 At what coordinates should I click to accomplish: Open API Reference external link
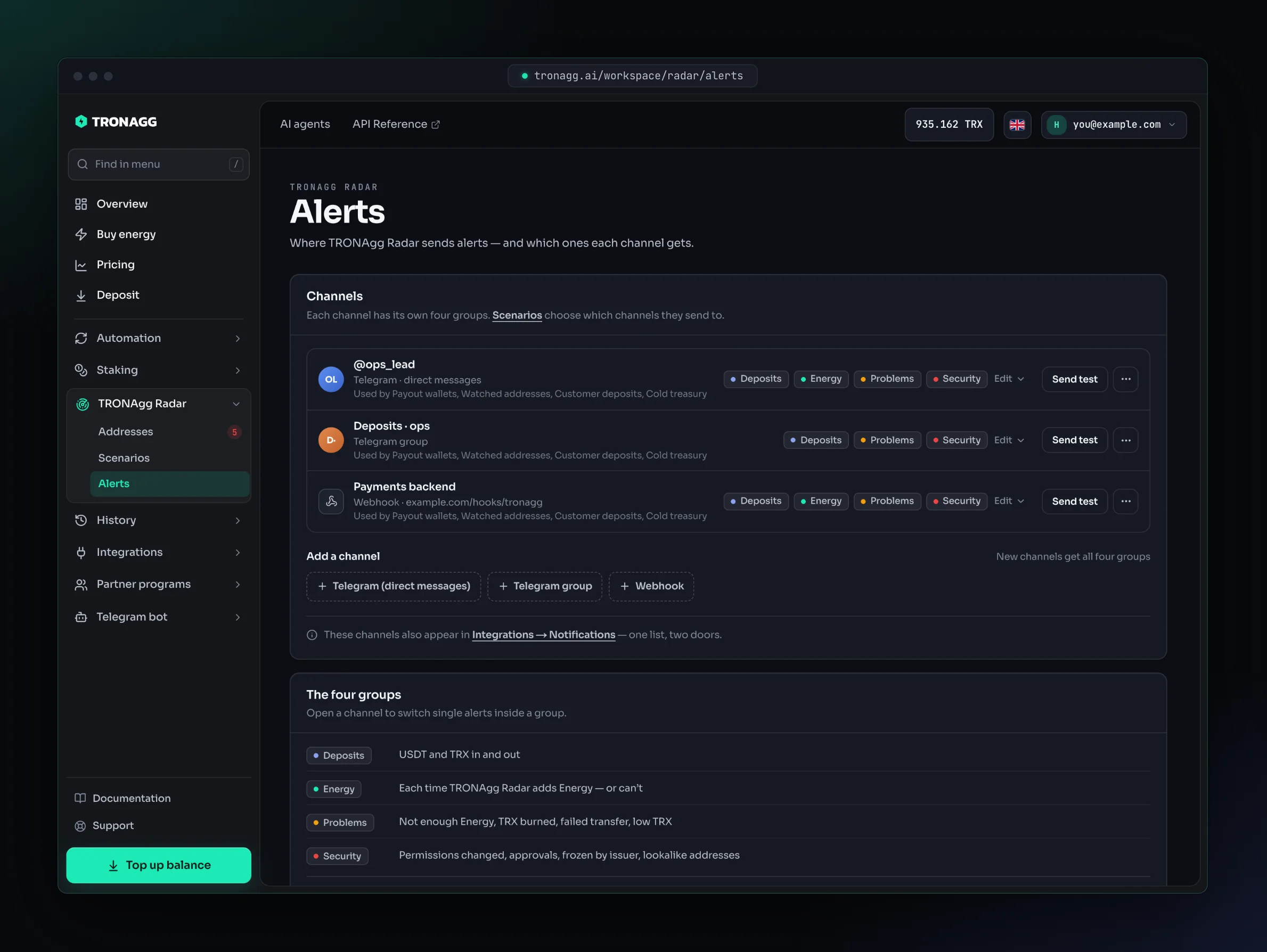(396, 124)
